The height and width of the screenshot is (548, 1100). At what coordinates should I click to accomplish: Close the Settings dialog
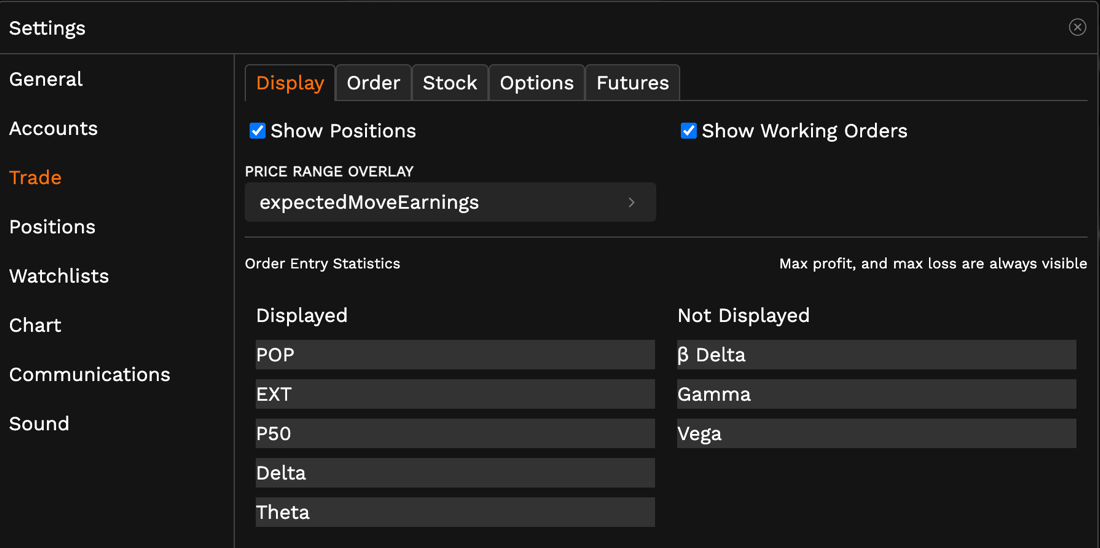pos(1077,27)
